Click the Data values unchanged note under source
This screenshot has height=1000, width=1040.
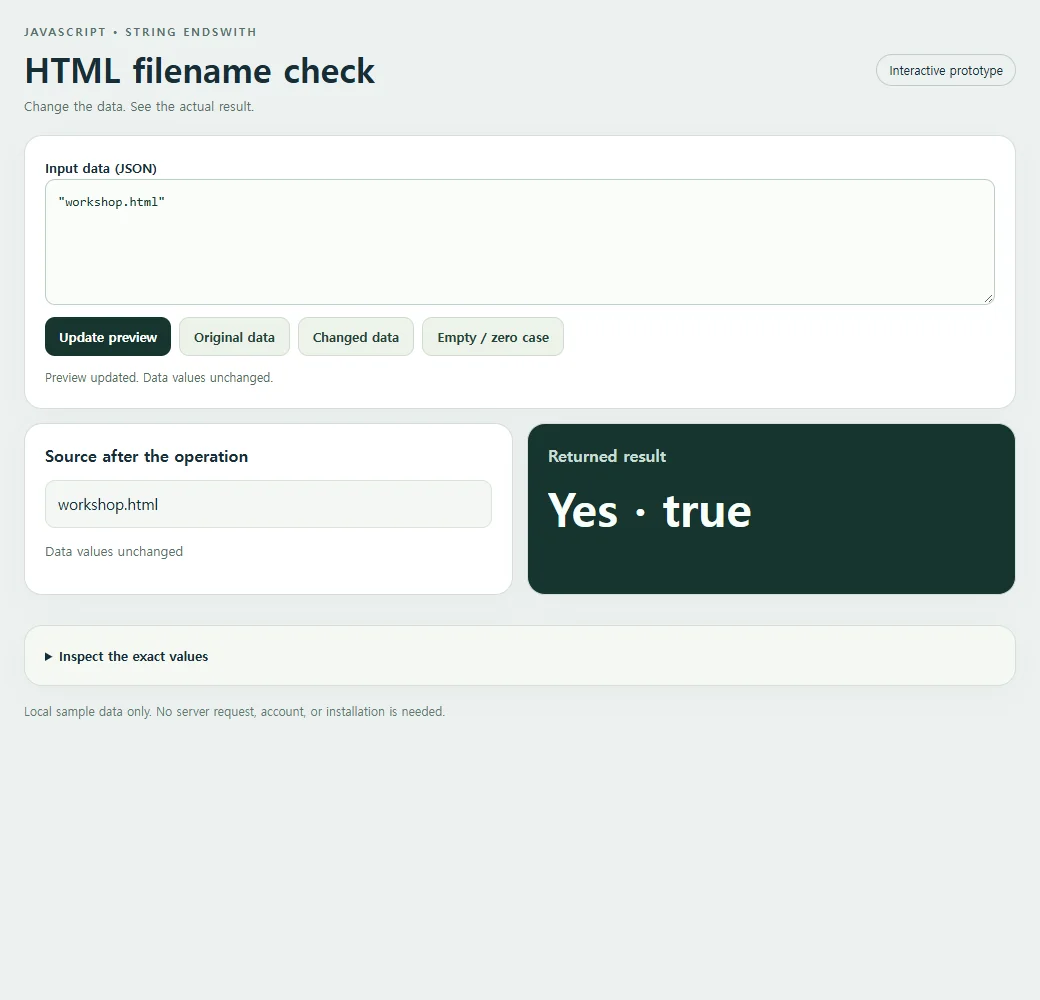pos(114,552)
